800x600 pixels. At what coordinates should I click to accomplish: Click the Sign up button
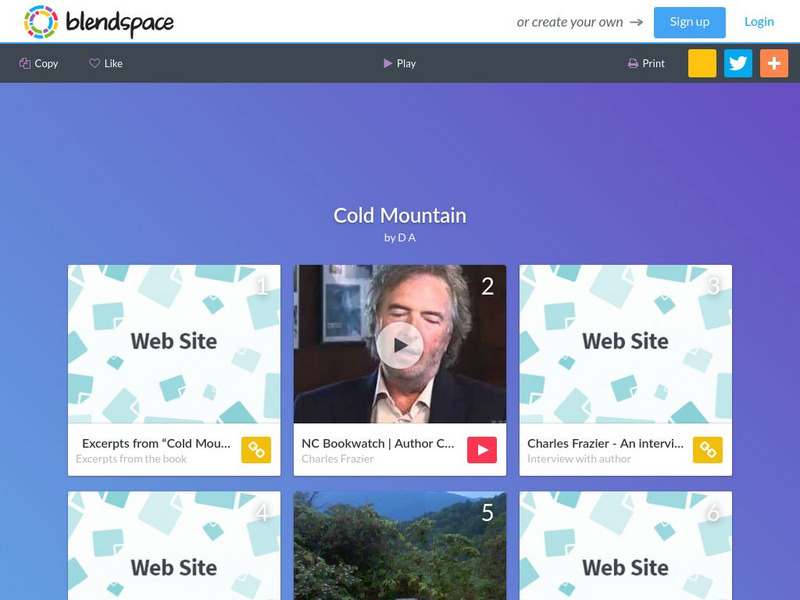(x=689, y=22)
